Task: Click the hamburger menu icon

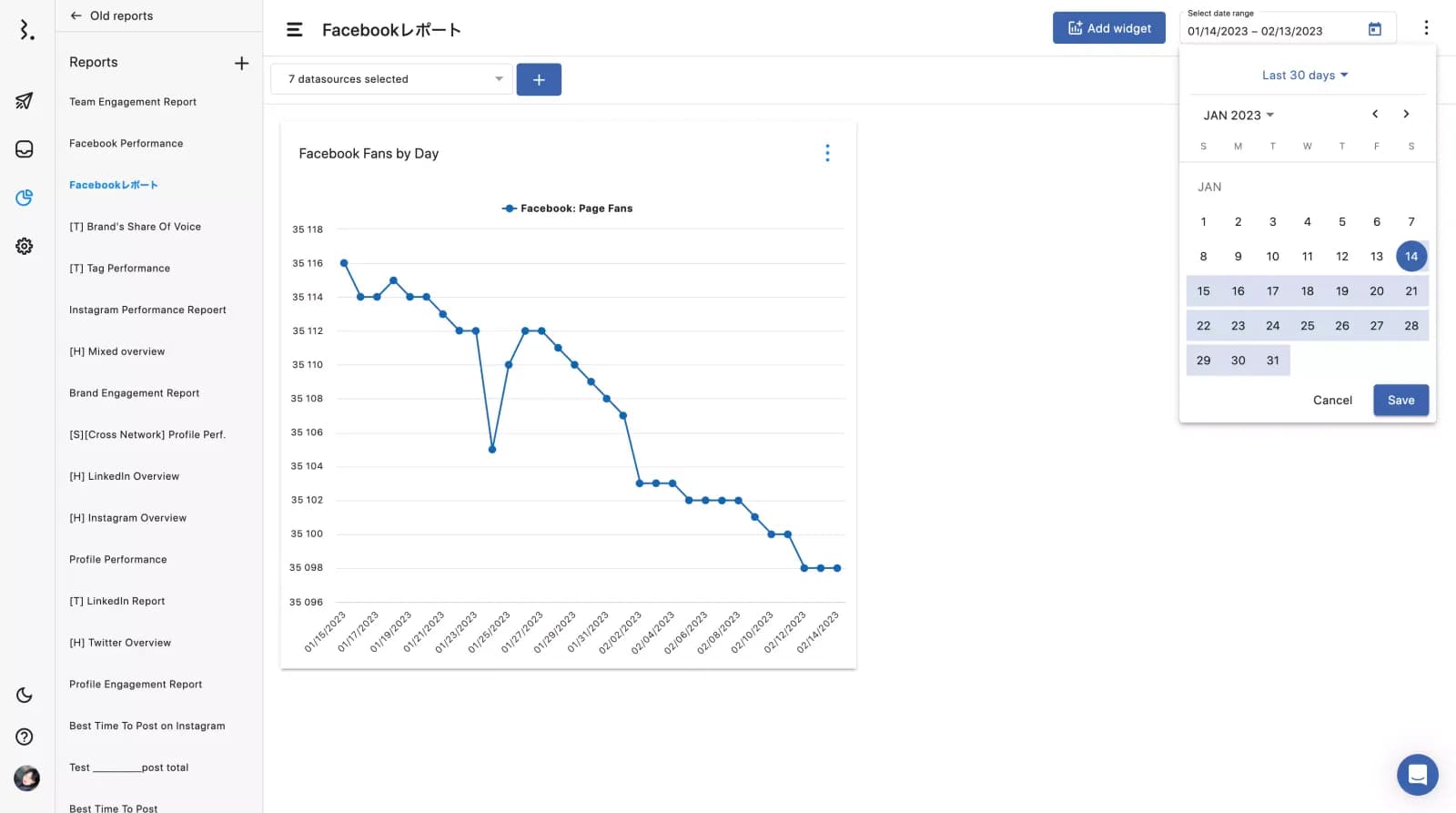Action: [295, 30]
